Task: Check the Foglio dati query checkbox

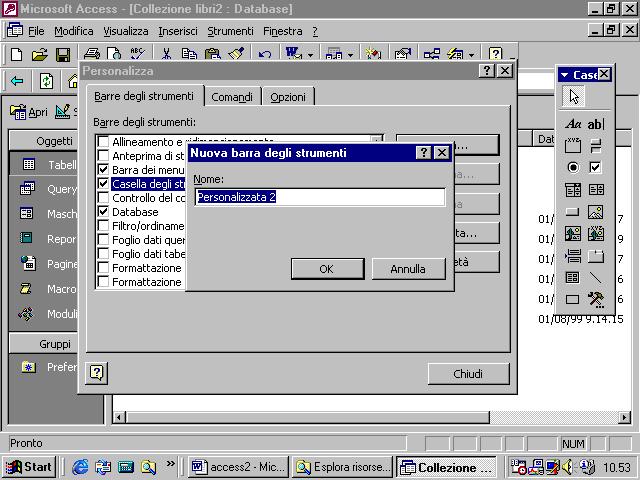Action: coord(103,240)
